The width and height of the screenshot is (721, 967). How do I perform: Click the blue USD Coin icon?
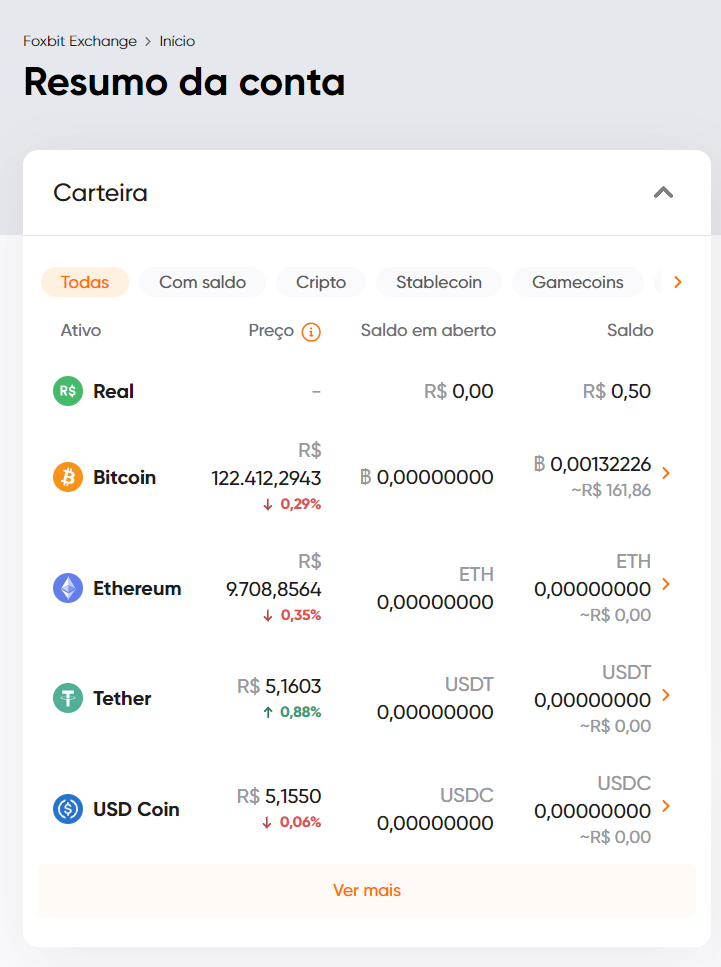click(x=68, y=809)
